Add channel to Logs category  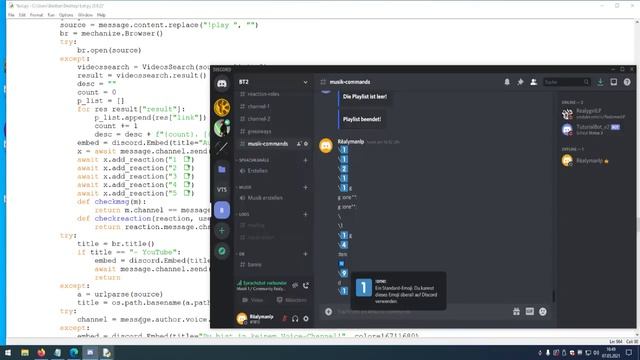pyautogui.click(x=305, y=214)
